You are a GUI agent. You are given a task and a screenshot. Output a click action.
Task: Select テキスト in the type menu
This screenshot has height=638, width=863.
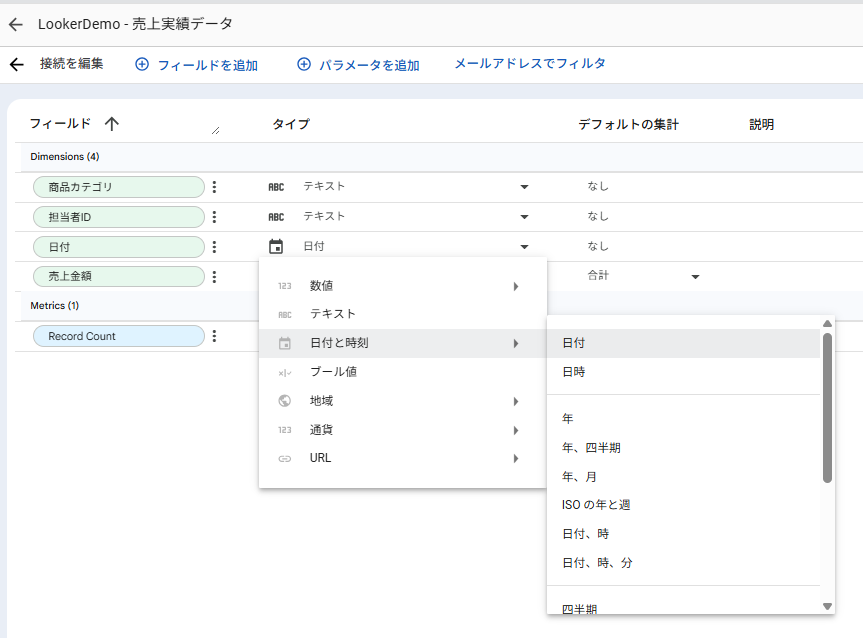coord(403,314)
